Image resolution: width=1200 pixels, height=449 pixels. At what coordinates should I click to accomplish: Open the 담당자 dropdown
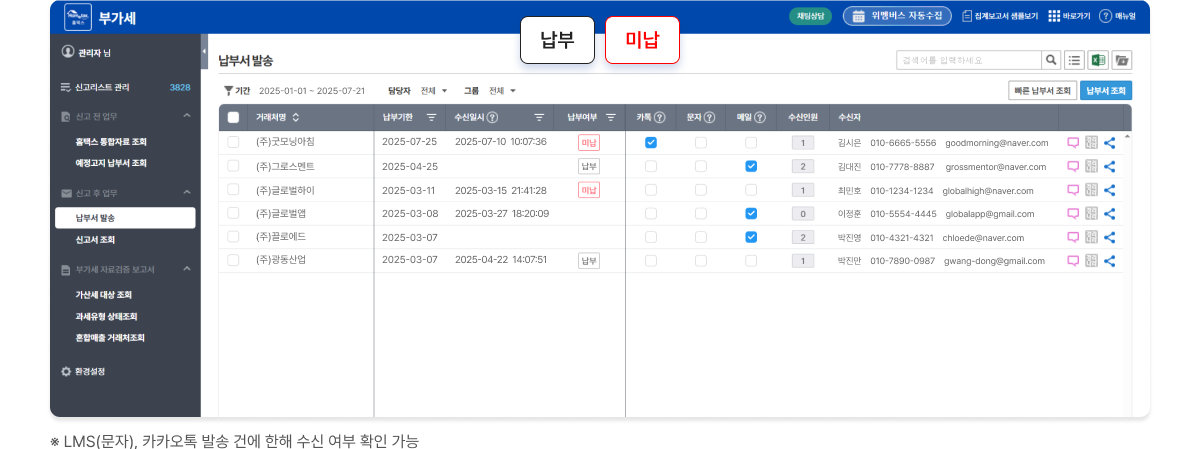pos(434,91)
